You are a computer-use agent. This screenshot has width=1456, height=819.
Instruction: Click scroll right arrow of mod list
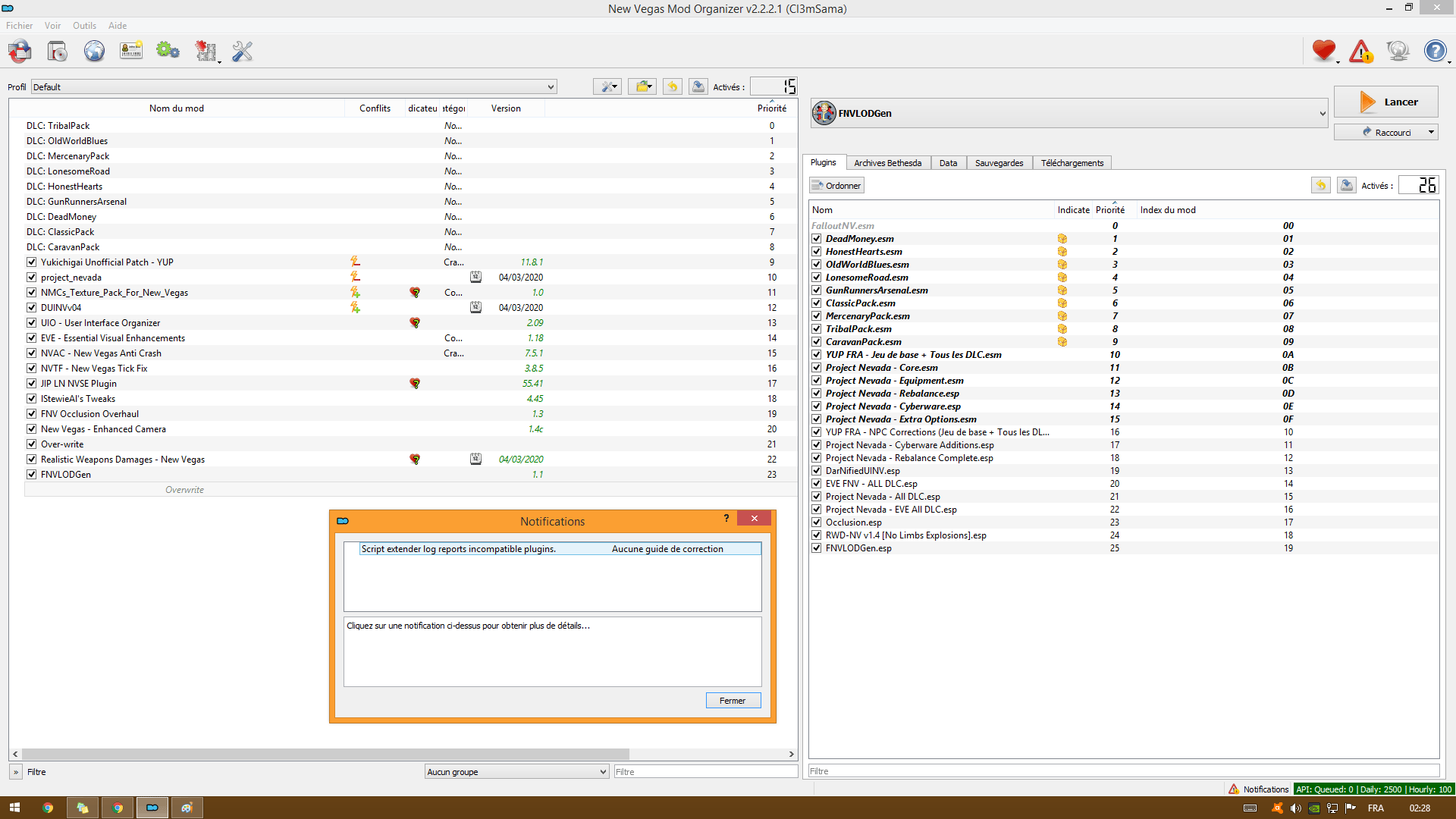[792, 754]
